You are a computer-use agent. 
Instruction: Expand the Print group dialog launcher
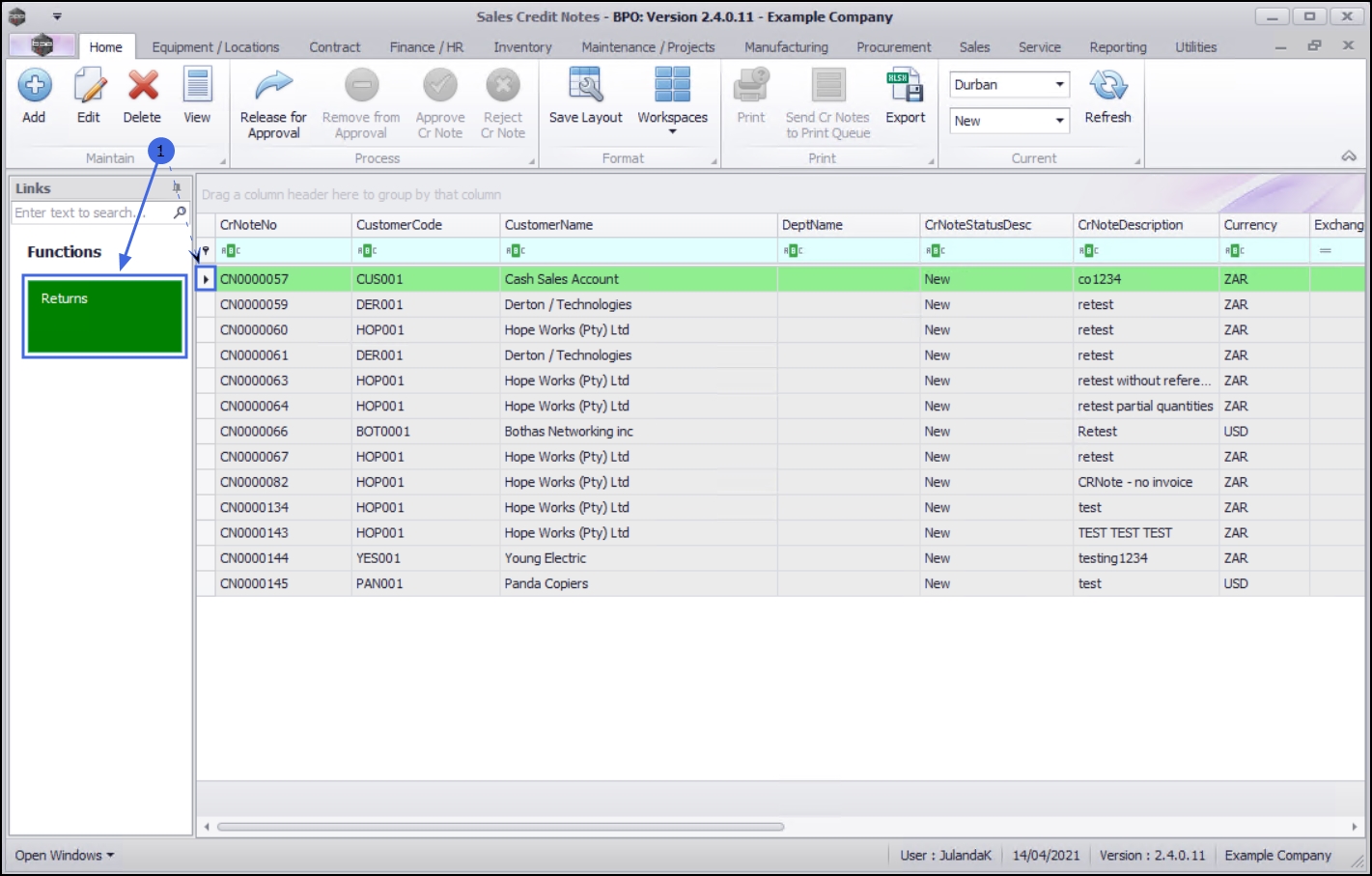pos(931,161)
